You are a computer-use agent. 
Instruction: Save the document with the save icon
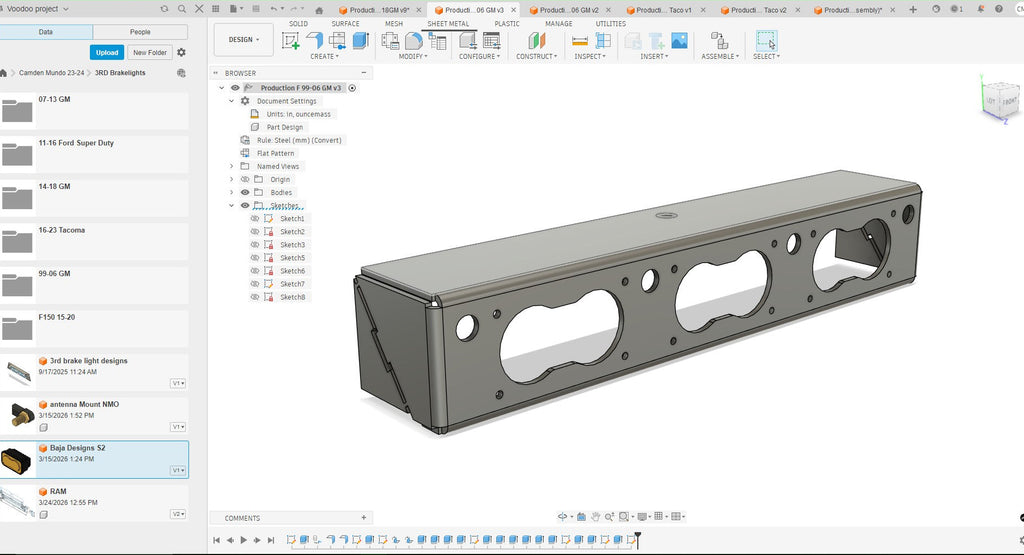[x=256, y=9]
